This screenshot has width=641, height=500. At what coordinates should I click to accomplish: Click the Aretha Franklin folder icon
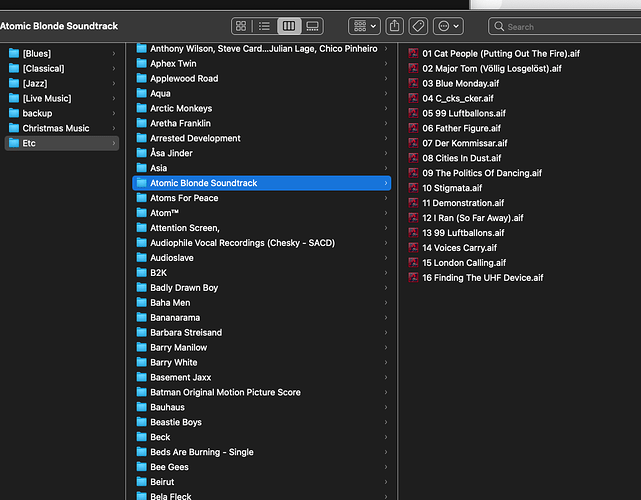coord(141,123)
